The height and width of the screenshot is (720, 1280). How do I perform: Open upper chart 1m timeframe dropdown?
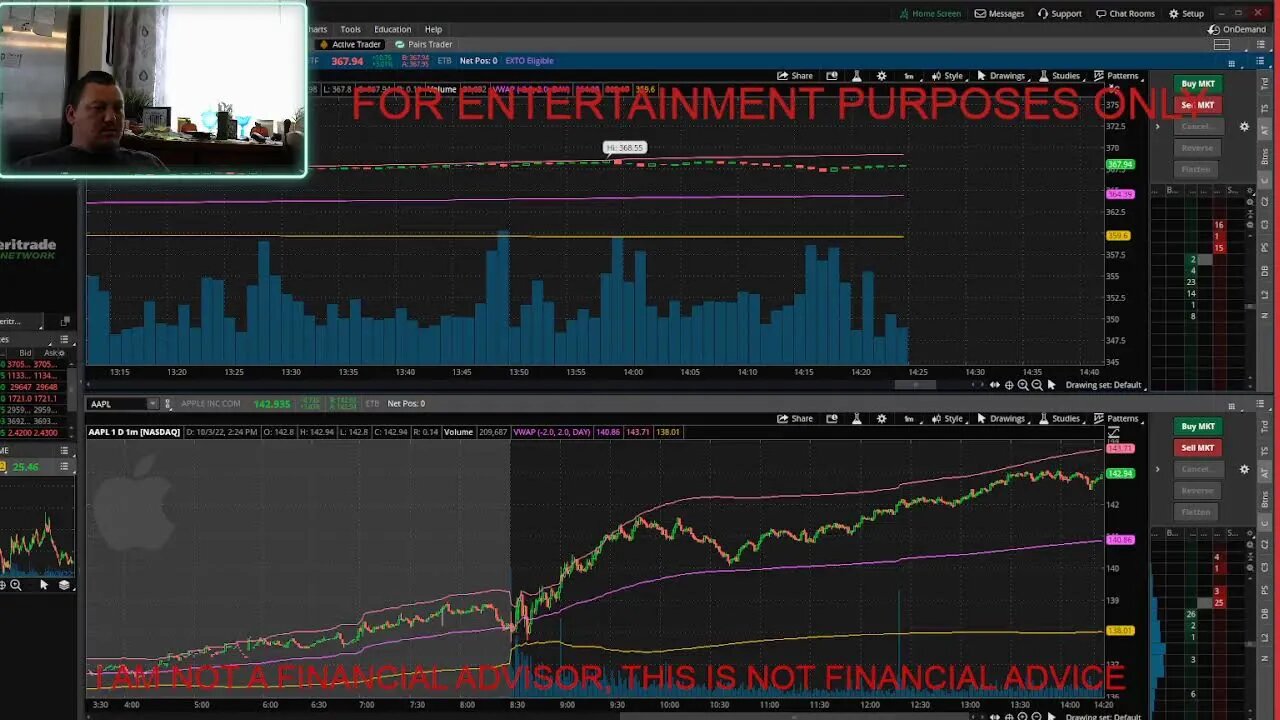909,76
